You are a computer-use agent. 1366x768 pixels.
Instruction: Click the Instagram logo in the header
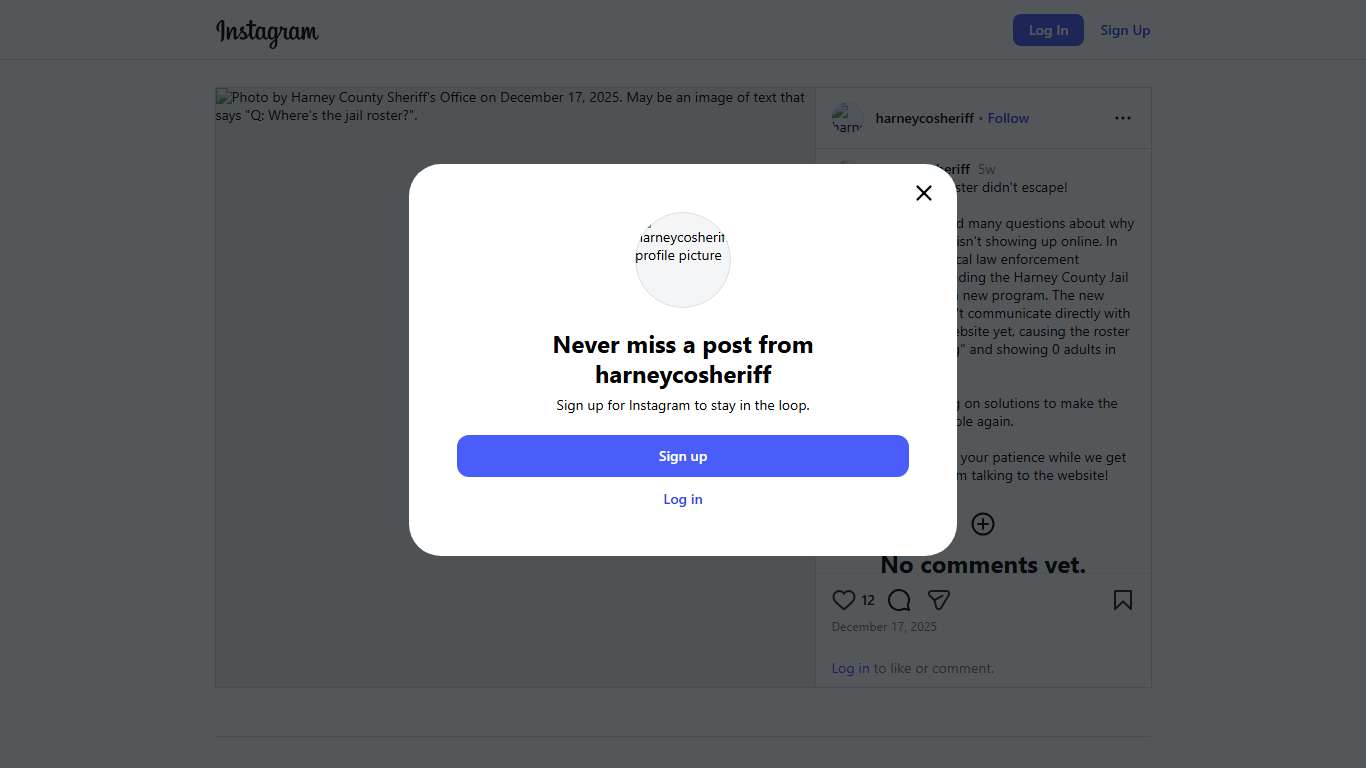[267, 31]
